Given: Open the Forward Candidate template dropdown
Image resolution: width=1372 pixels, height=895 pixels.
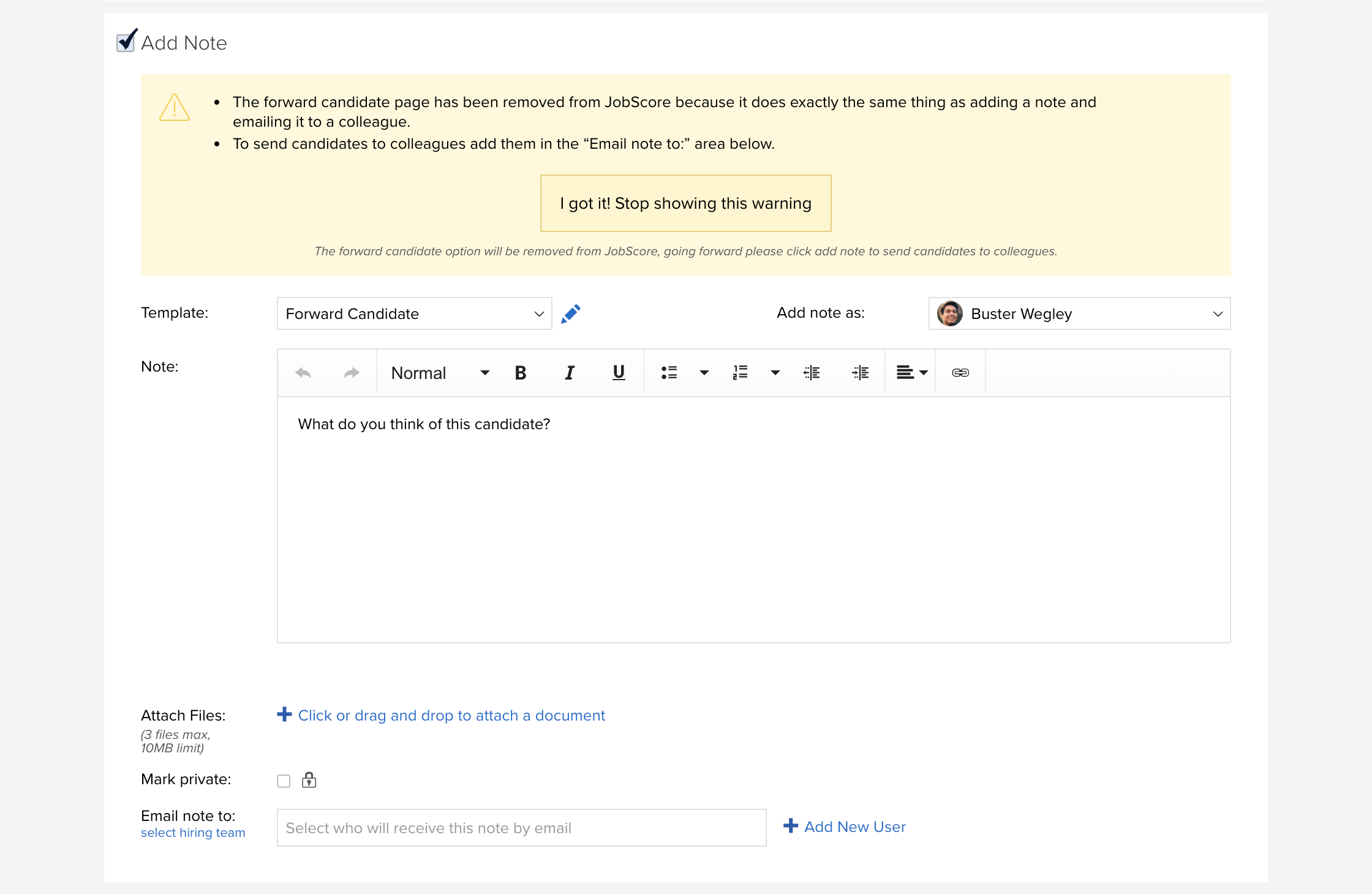Looking at the screenshot, I should (x=415, y=313).
